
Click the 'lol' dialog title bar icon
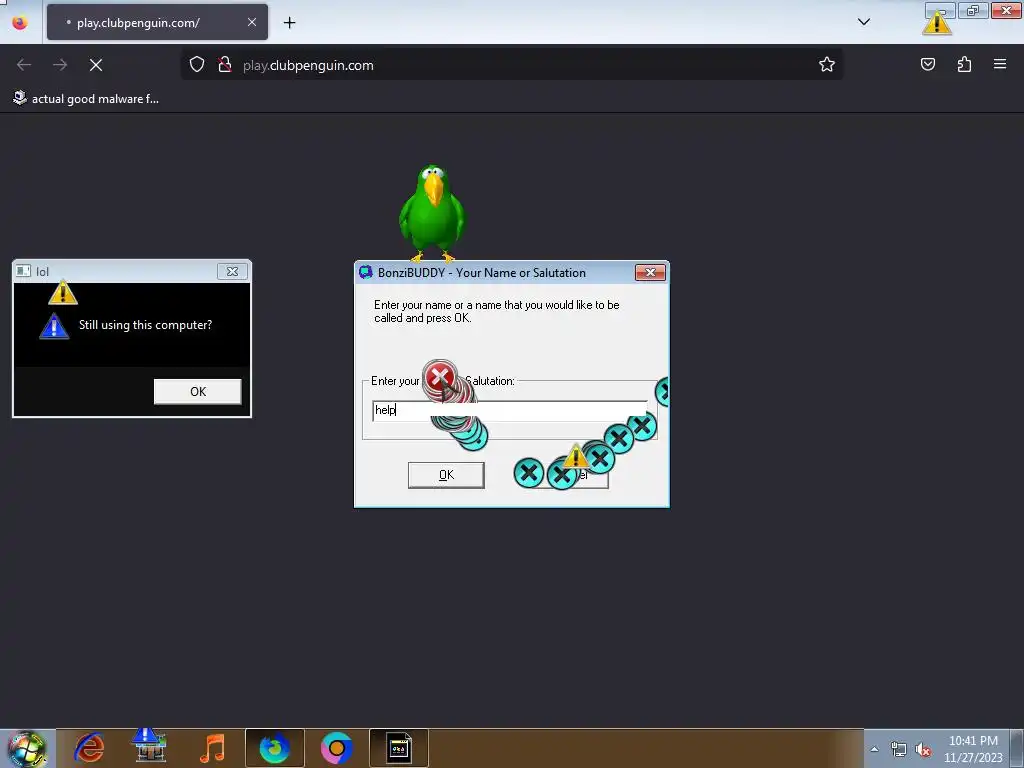tap(24, 271)
